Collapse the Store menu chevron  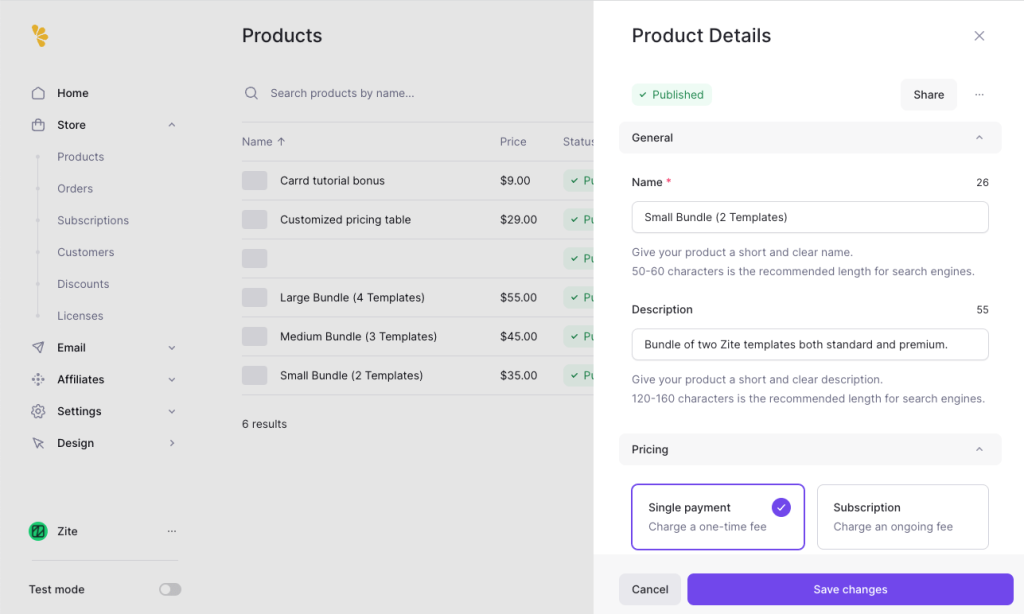[172, 125]
